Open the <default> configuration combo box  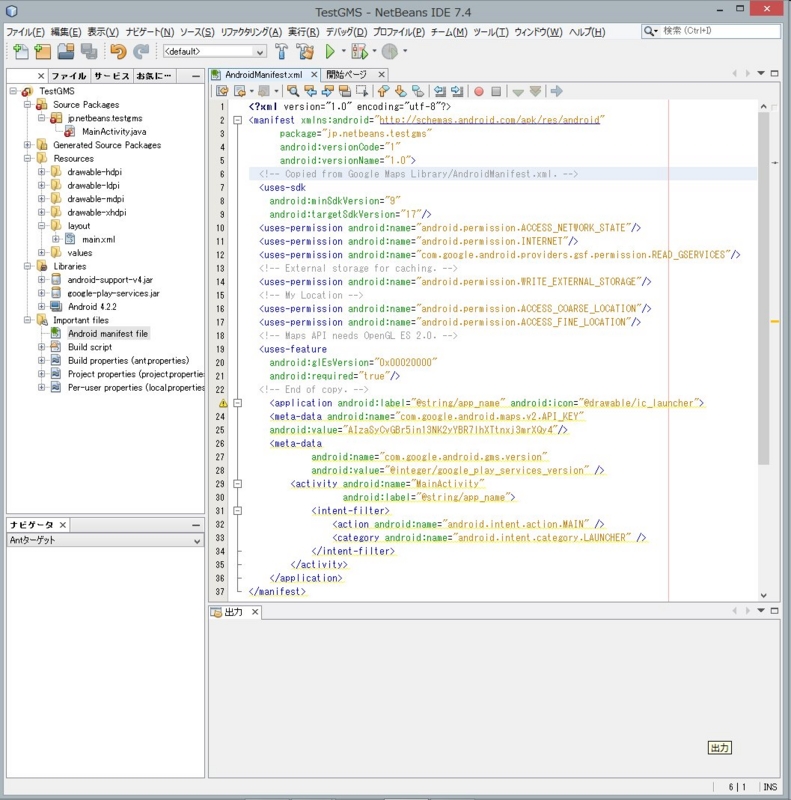214,52
